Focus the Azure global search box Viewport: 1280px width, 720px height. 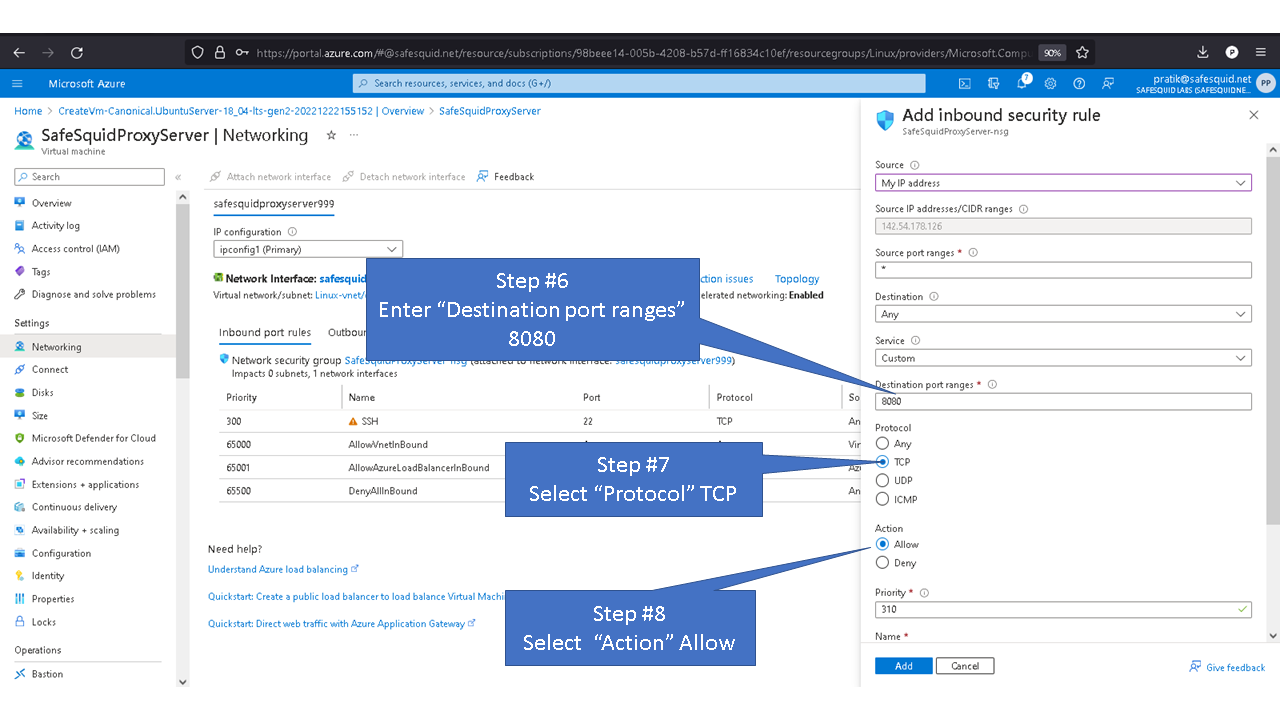point(639,84)
